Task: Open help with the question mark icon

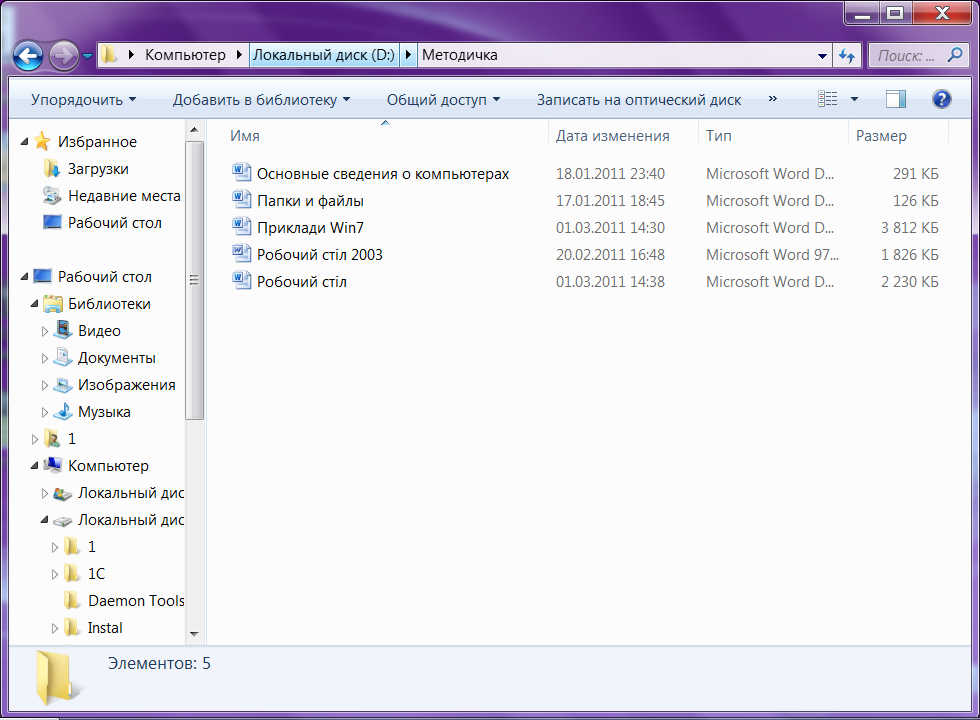Action: click(x=941, y=99)
